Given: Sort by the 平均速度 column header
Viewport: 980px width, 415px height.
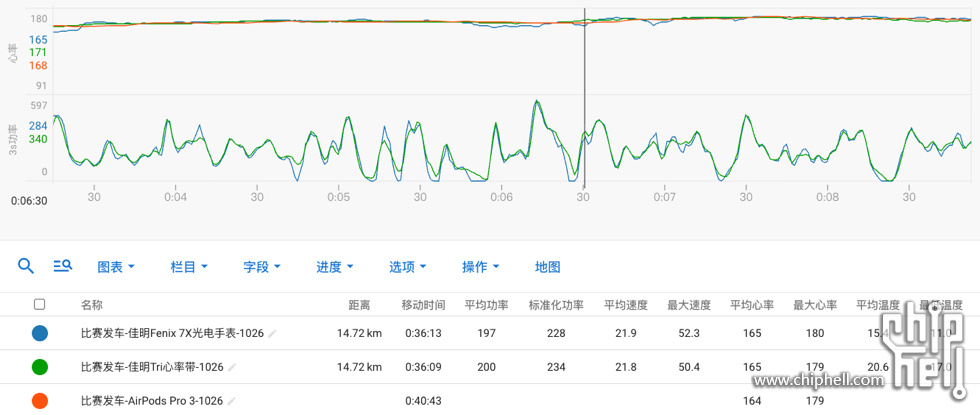Looking at the screenshot, I should coord(626,305).
